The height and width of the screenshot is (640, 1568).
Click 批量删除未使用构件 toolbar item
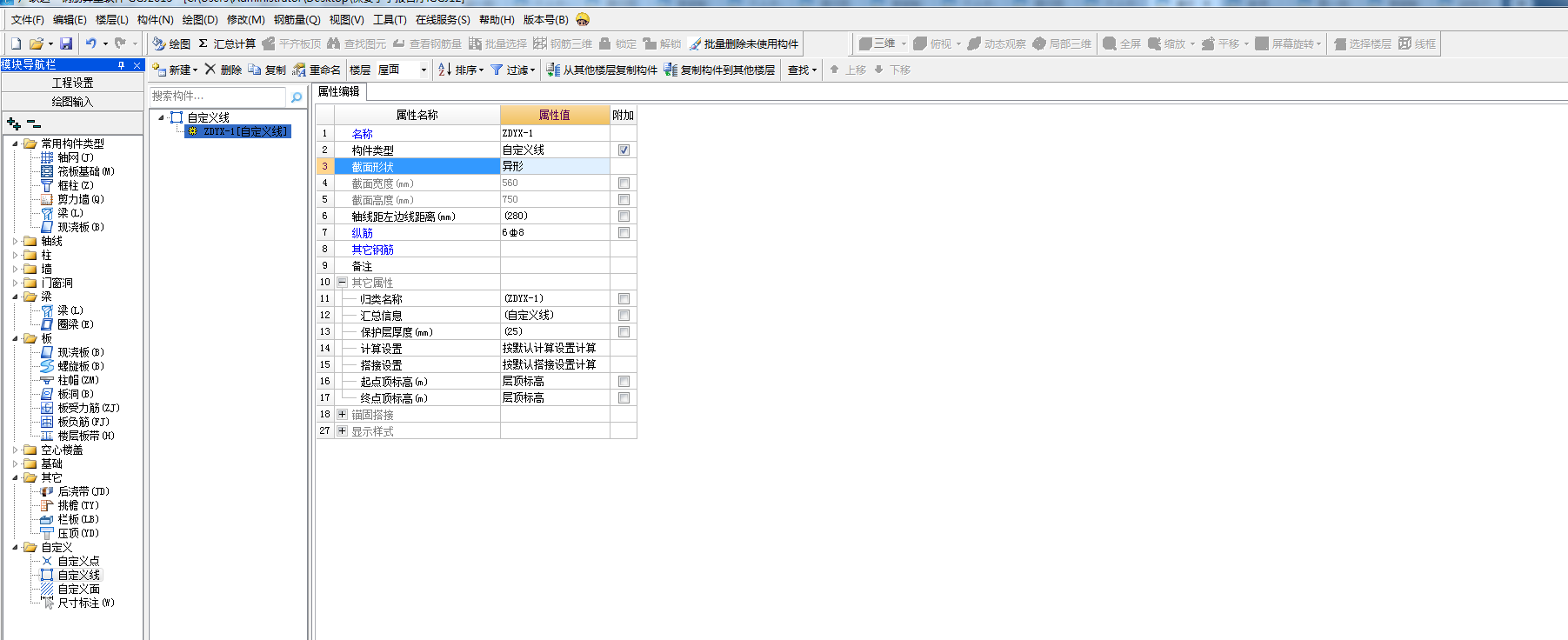[x=744, y=43]
